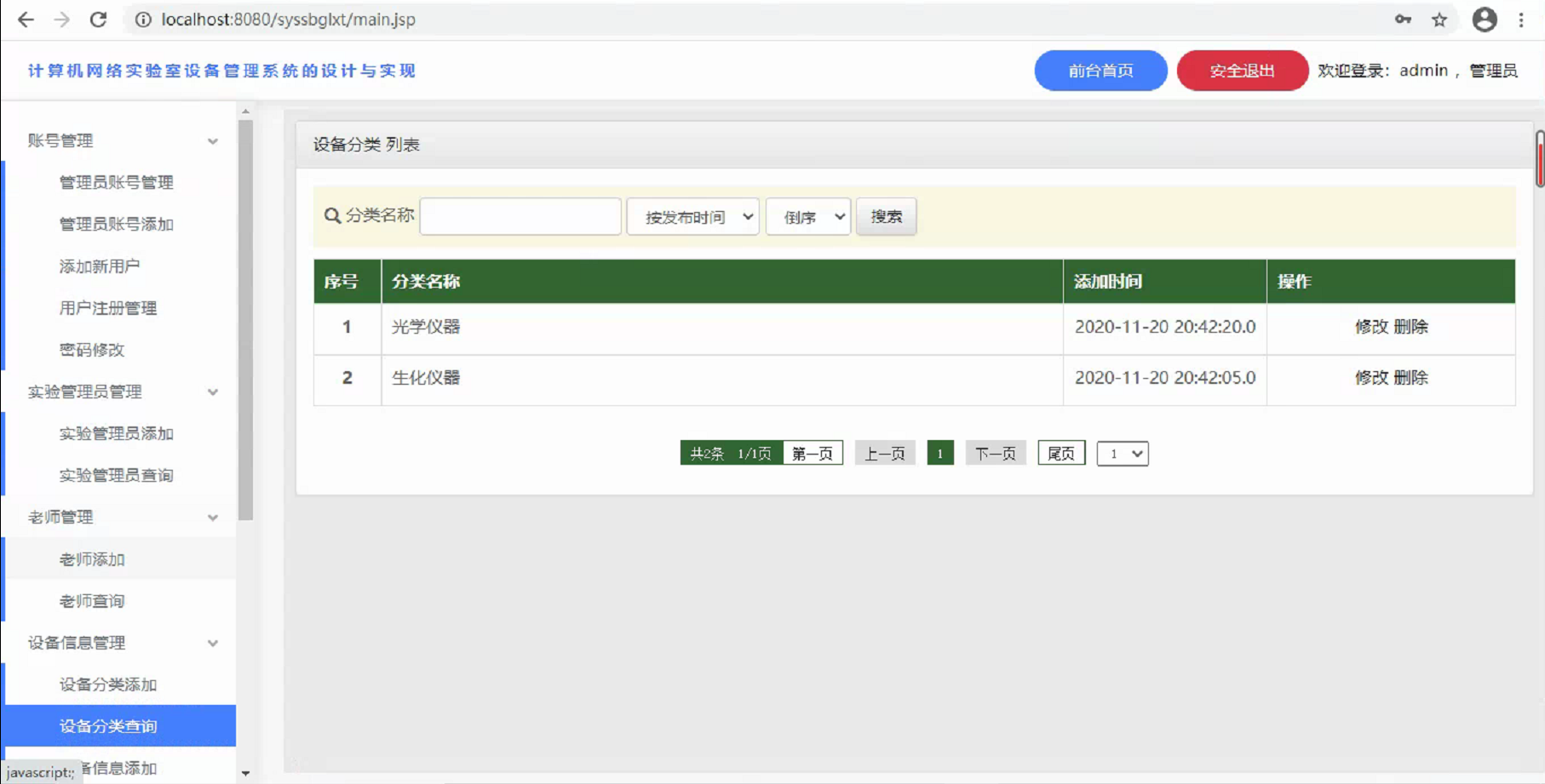Click the address bar URL
The image size is (1545, 784).
(289, 20)
